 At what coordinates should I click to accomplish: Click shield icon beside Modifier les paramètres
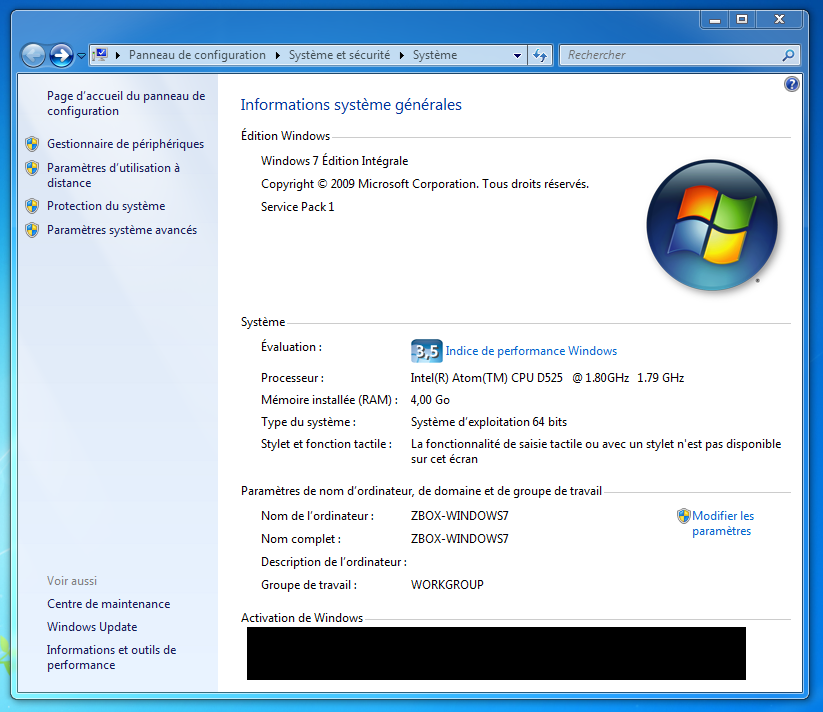pyautogui.click(x=684, y=516)
